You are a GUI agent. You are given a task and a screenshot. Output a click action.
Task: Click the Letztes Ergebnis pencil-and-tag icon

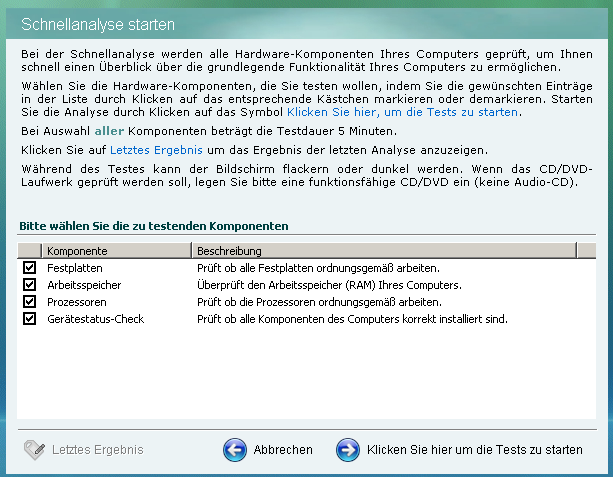click(x=34, y=450)
